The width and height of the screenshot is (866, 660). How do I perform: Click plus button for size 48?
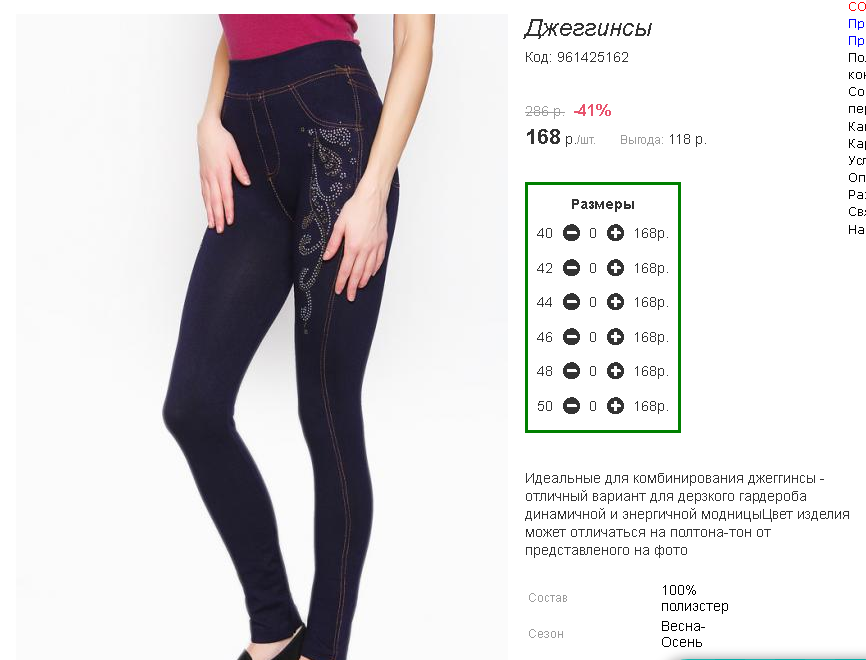pyautogui.click(x=615, y=371)
